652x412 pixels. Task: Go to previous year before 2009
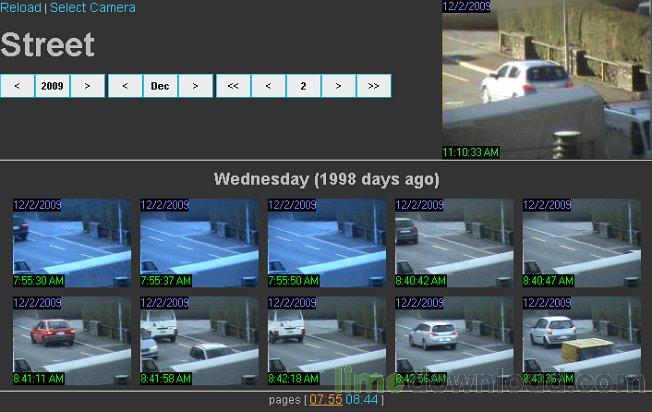(x=17, y=86)
